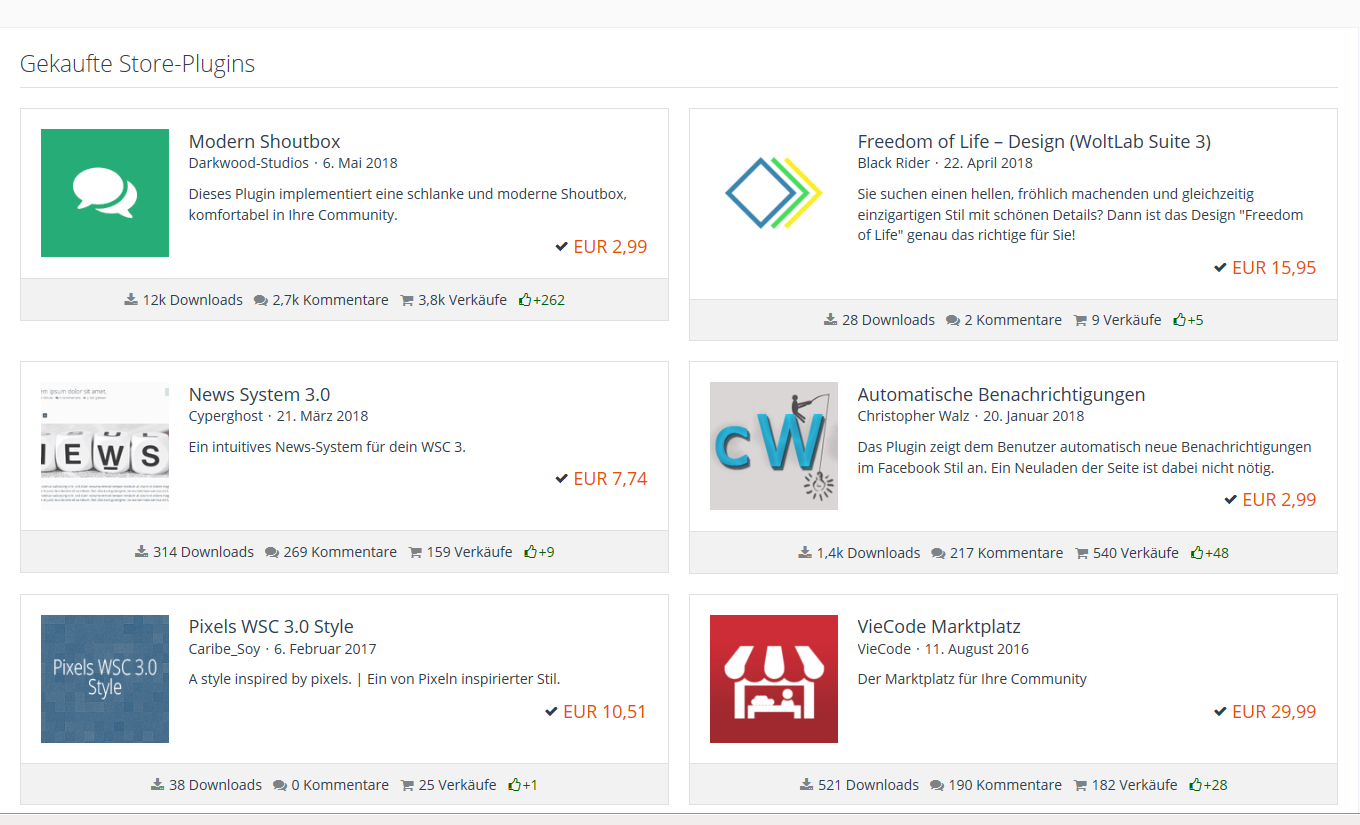Open the News System 3.0 thumbnail
The height and width of the screenshot is (825, 1360).
point(105,446)
